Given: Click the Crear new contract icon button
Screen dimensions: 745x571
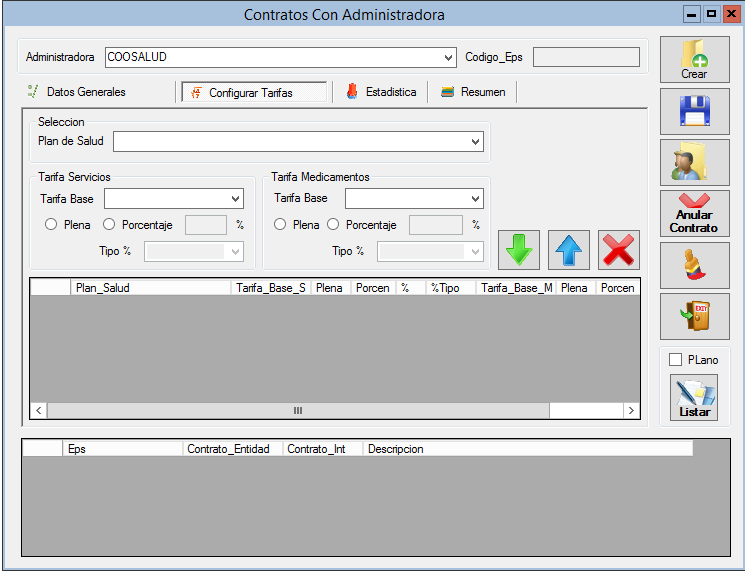Looking at the screenshot, I should tap(694, 59).
